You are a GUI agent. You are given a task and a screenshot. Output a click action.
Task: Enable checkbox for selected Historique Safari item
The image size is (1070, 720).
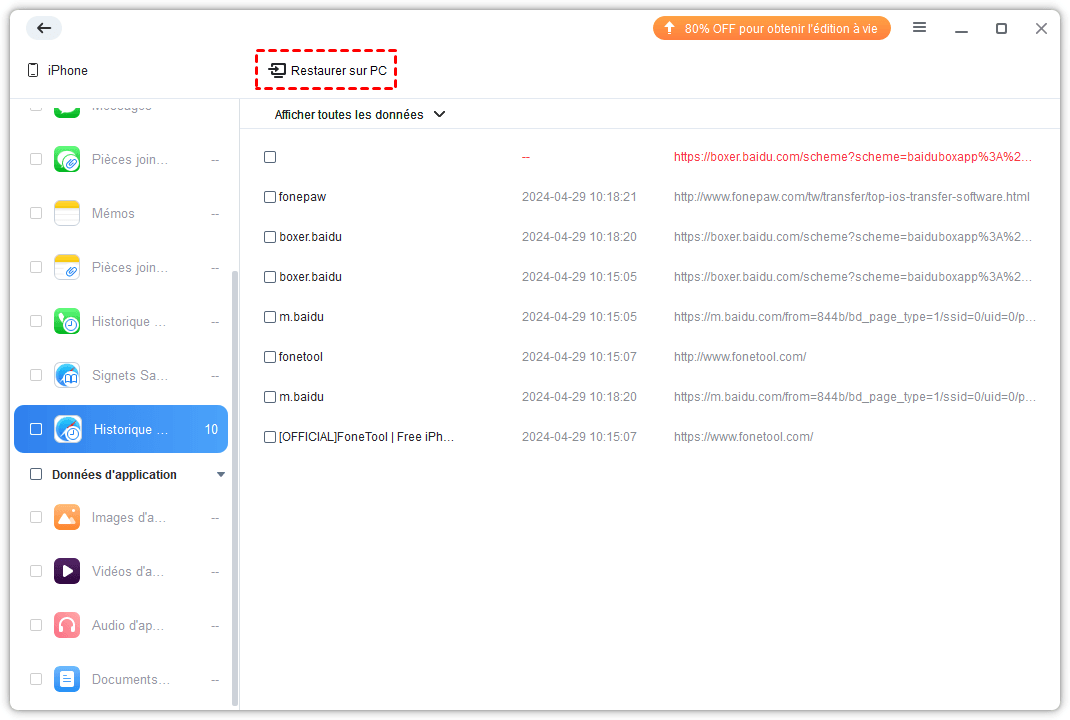point(36,429)
